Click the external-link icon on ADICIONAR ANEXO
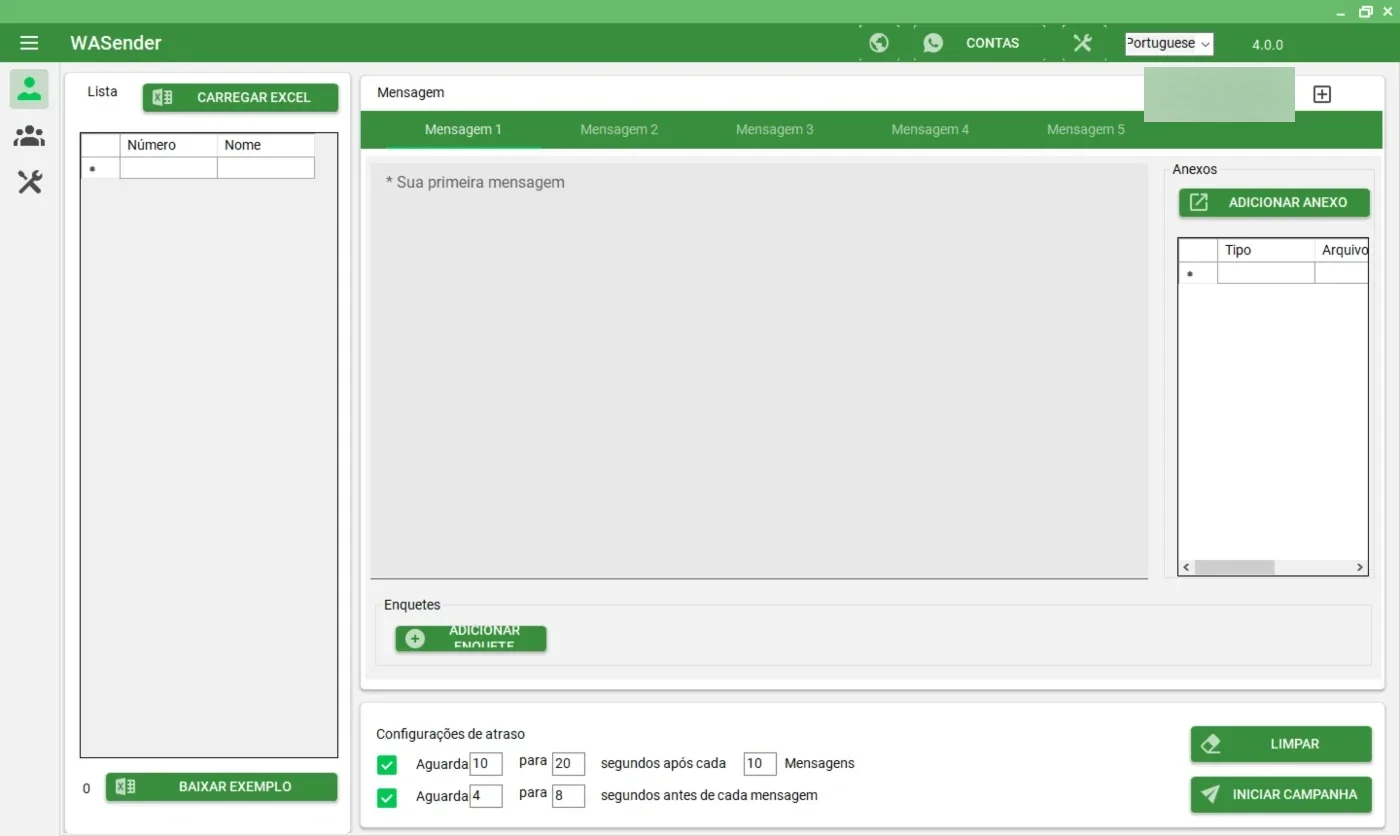1400x836 pixels. coord(1198,202)
